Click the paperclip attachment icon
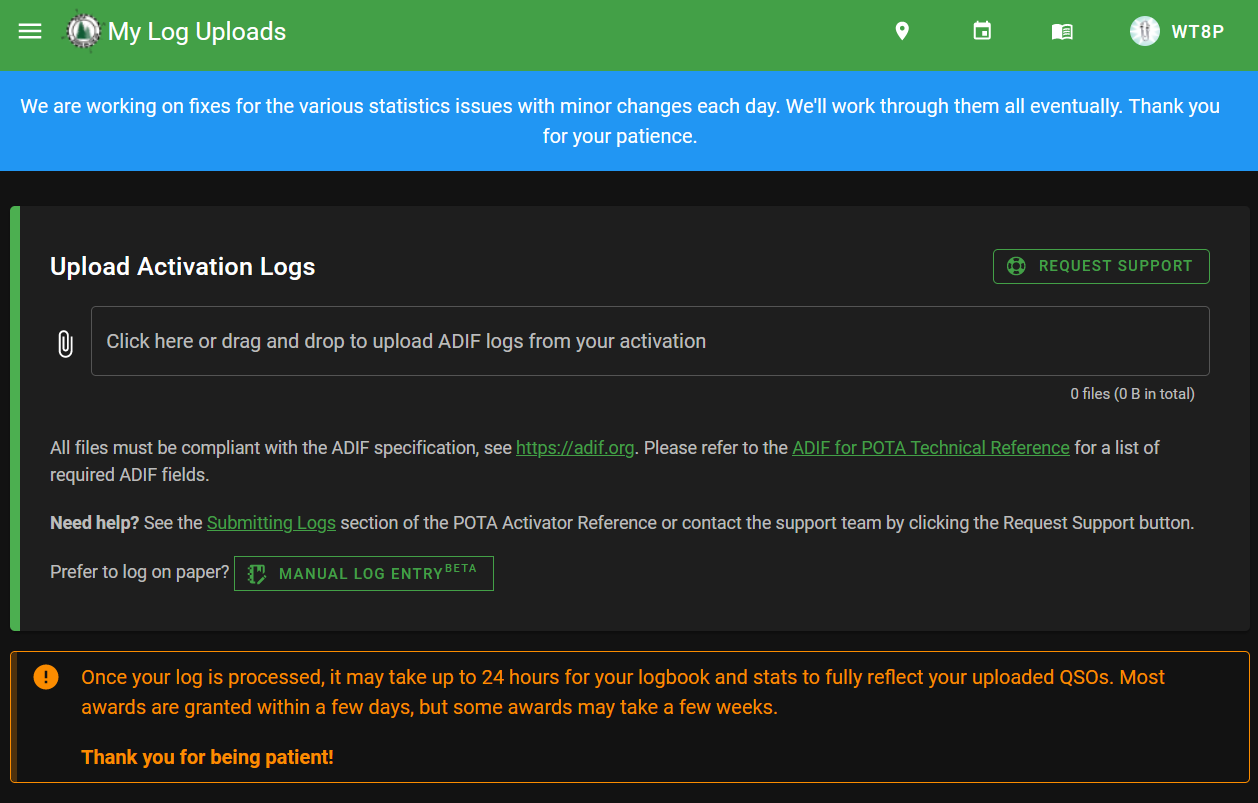This screenshot has height=803, width=1258. [65, 344]
